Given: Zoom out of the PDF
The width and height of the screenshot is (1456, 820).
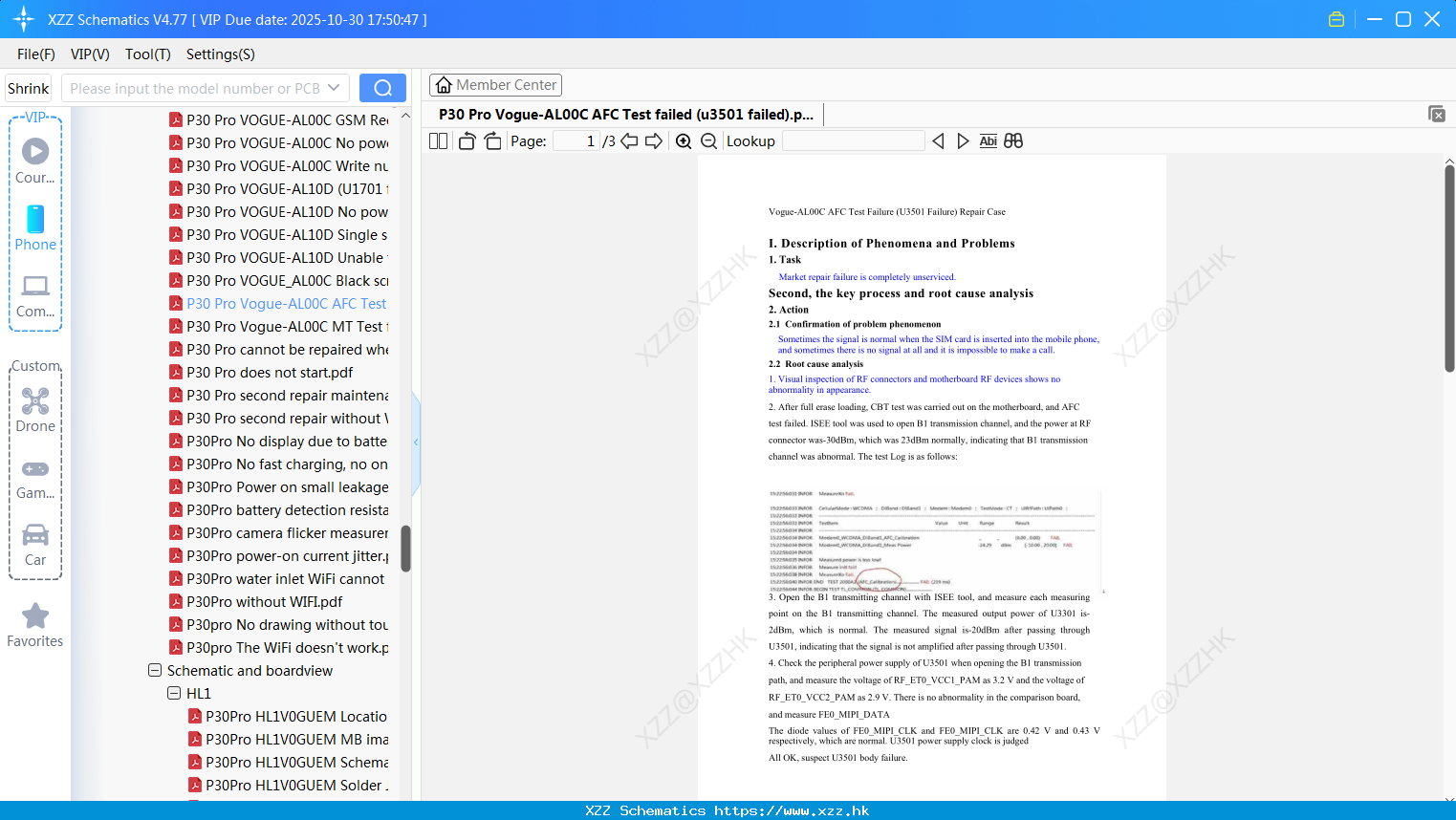Looking at the screenshot, I should 709,140.
